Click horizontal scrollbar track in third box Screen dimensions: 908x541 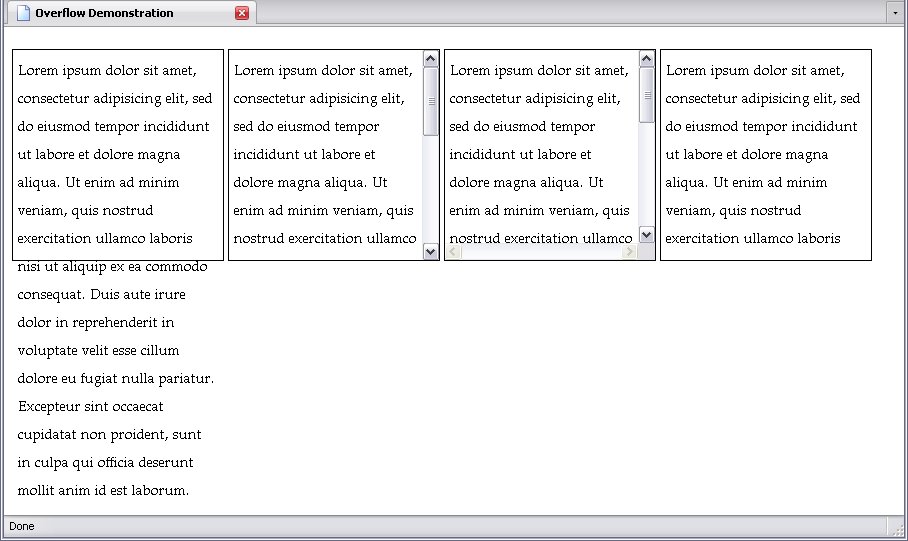(541, 251)
